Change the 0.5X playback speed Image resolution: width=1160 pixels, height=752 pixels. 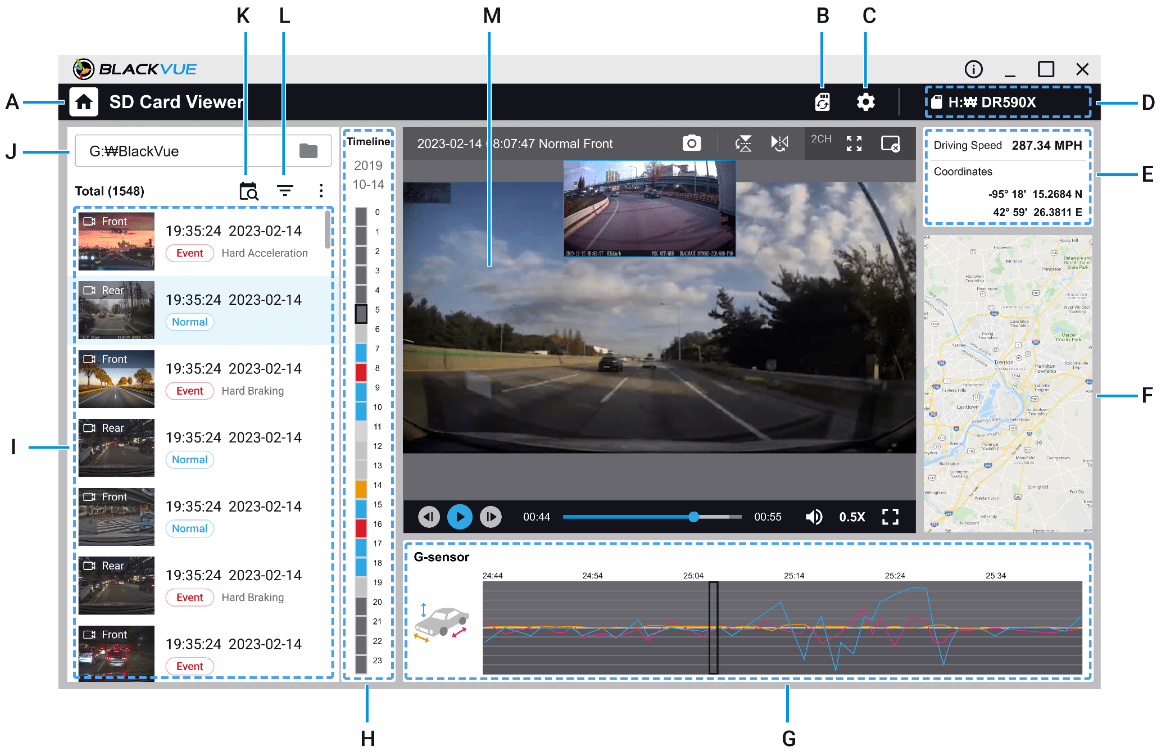[x=852, y=517]
